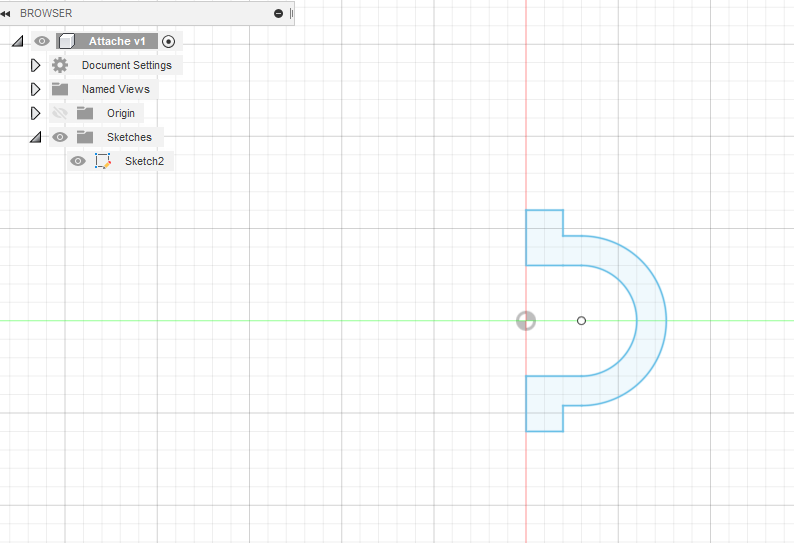Select the Origin label
This screenshot has width=794, height=543.
click(x=121, y=113)
